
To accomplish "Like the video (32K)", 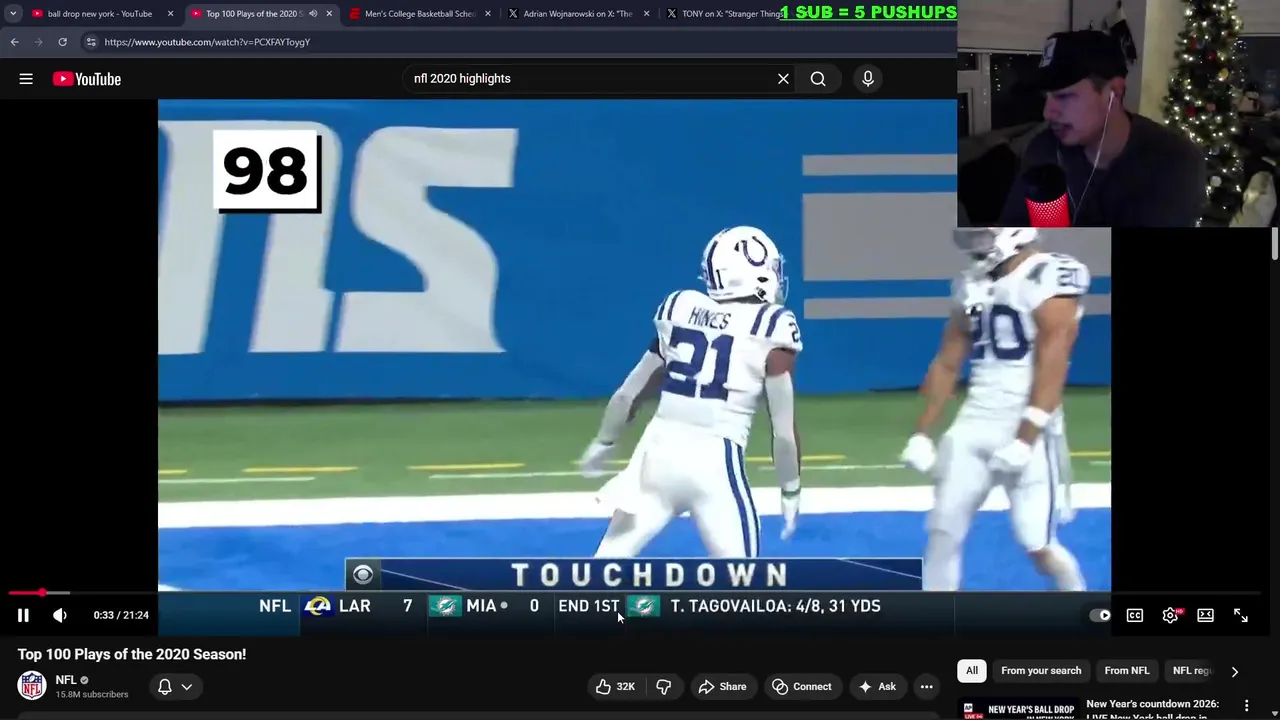I will point(615,686).
